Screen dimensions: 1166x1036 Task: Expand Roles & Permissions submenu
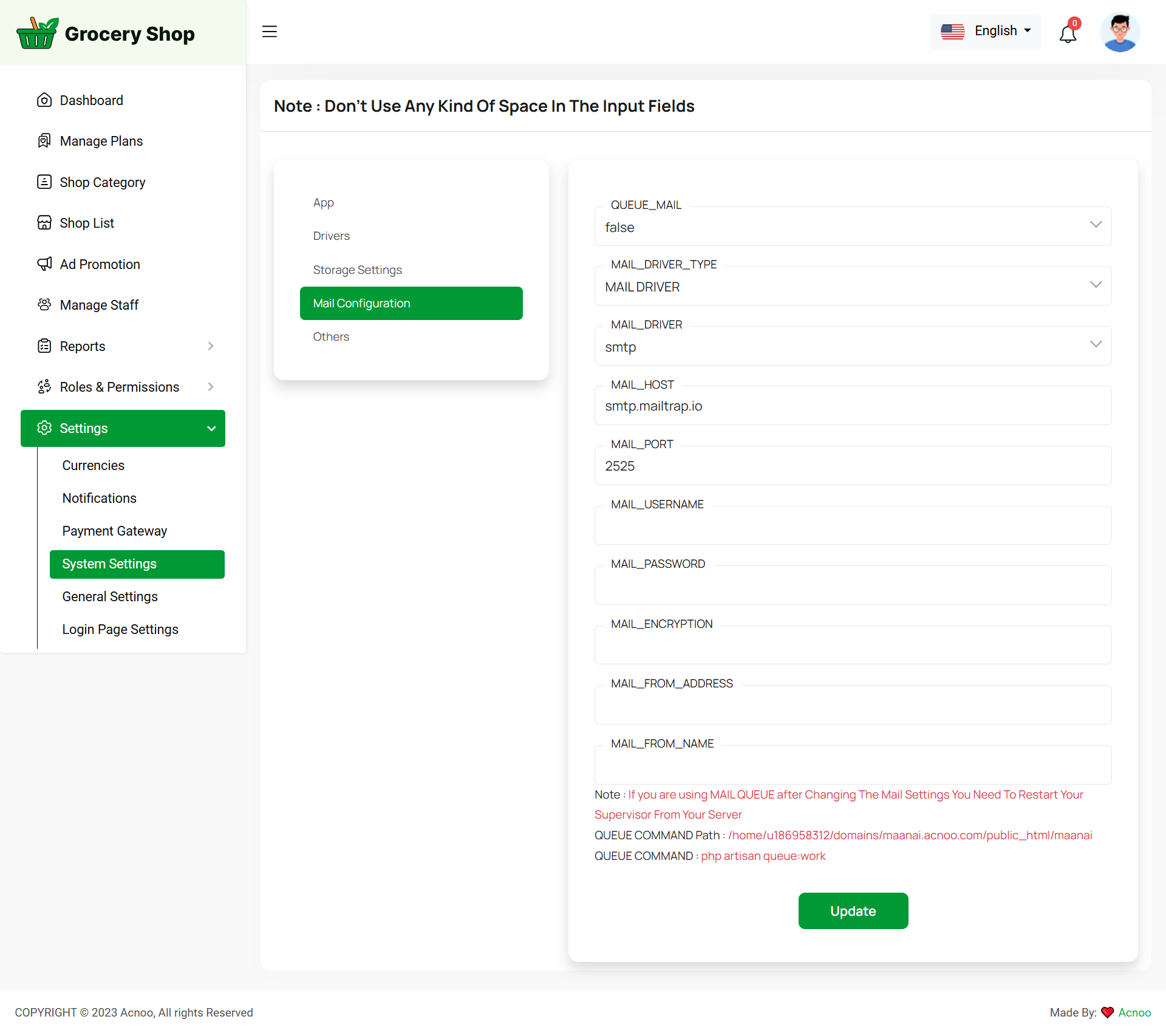pyautogui.click(x=211, y=387)
